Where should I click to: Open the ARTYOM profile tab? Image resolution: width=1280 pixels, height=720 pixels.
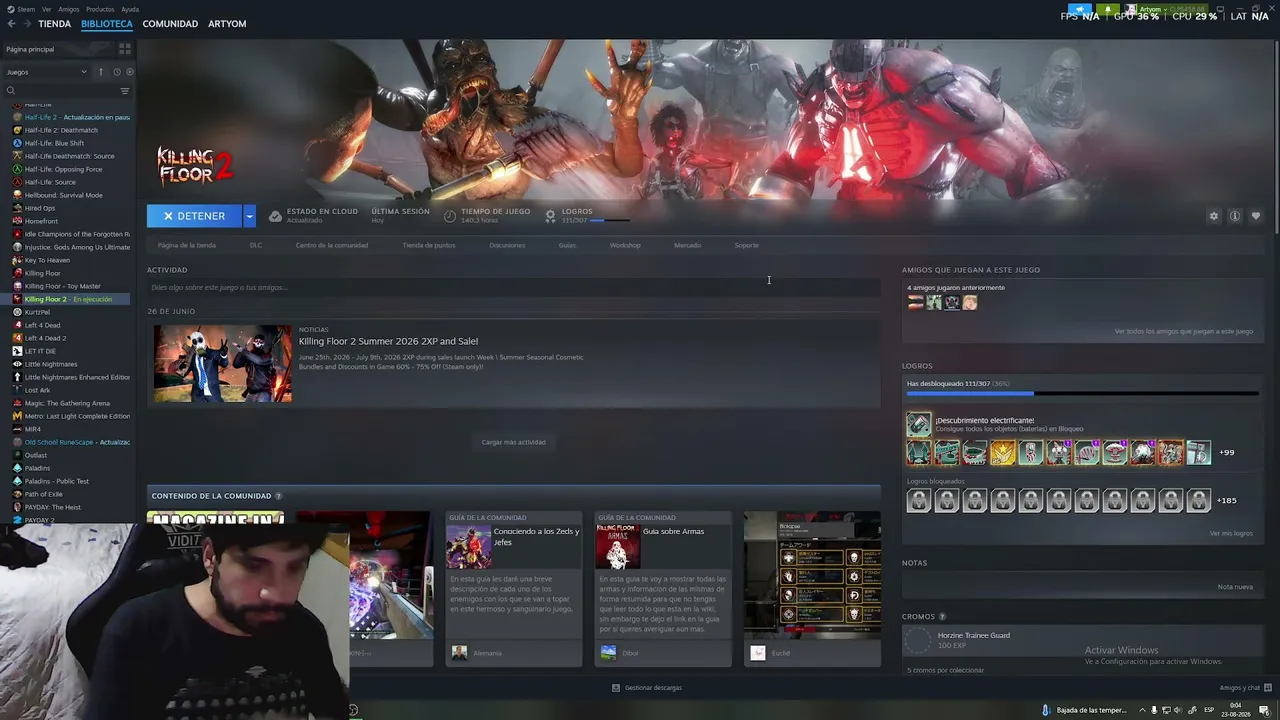[227, 23]
